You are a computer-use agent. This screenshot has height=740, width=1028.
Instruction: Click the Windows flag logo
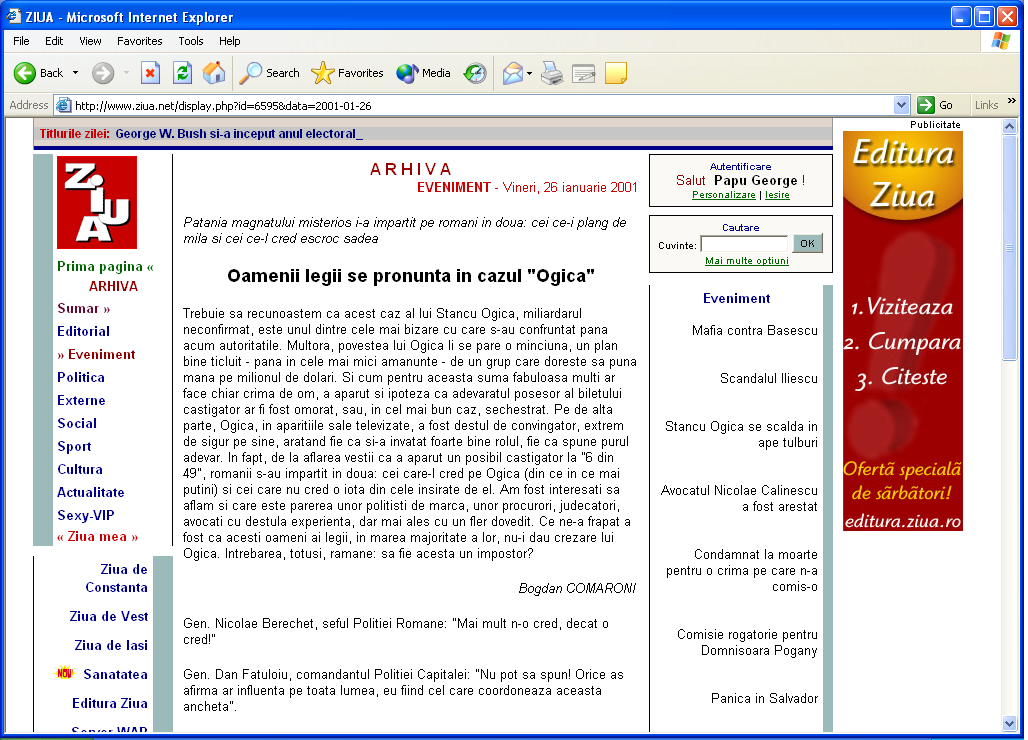coord(1001,41)
